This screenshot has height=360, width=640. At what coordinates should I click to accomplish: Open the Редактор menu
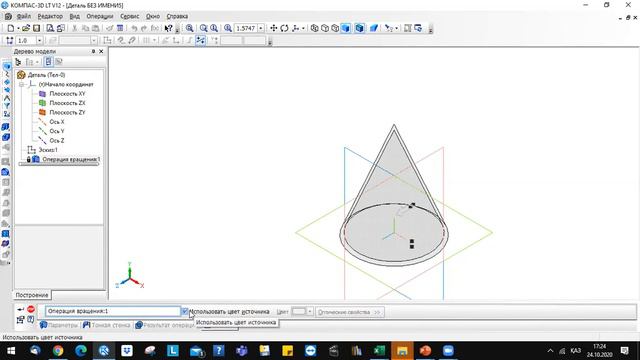(50, 16)
